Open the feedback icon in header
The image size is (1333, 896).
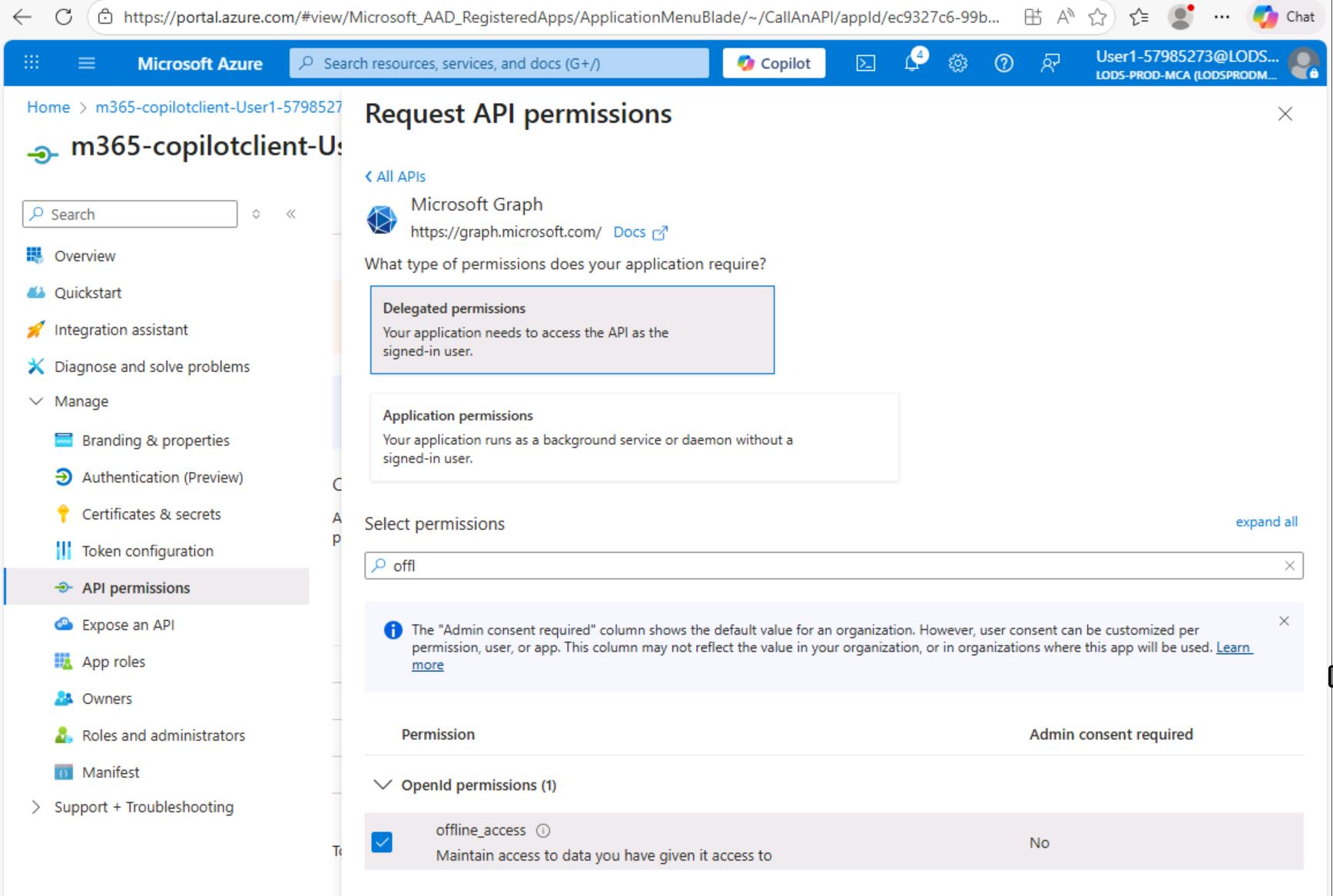click(1049, 64)
